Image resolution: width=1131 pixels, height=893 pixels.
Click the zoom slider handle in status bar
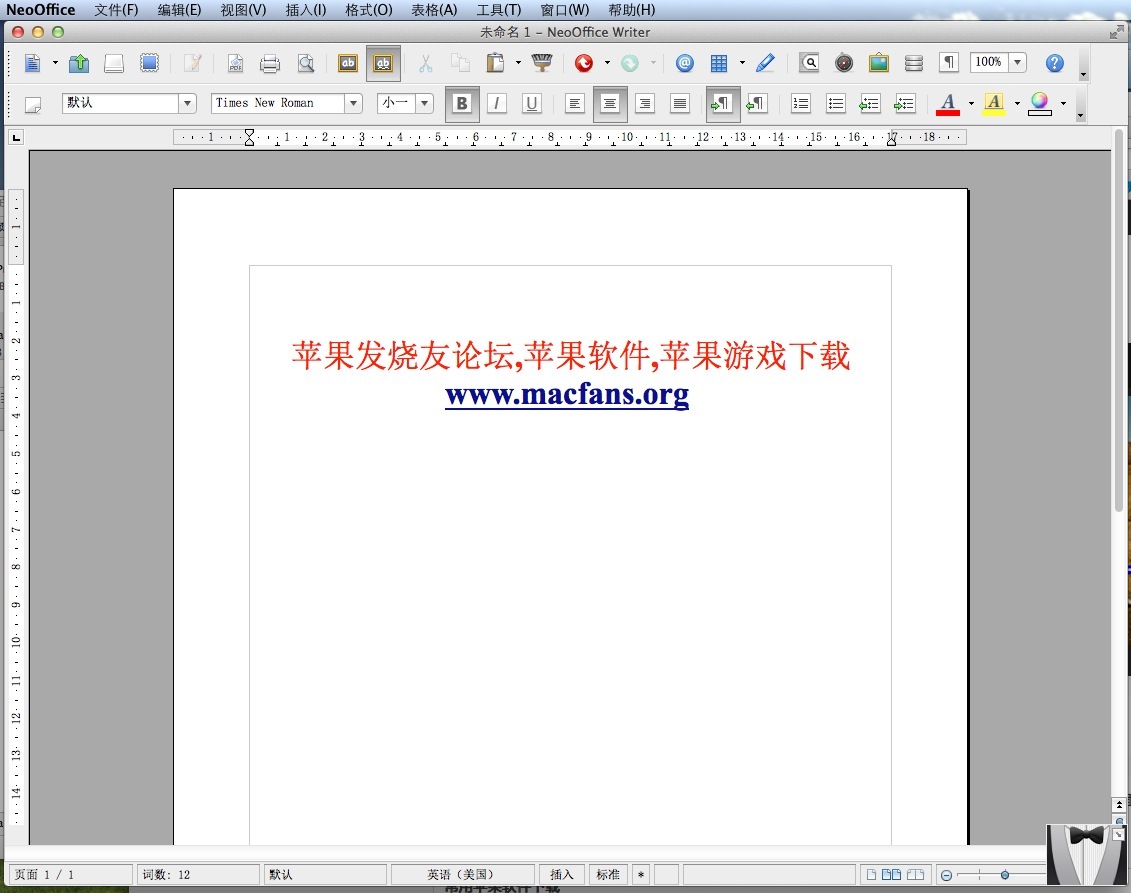(x=1005, y=875)
